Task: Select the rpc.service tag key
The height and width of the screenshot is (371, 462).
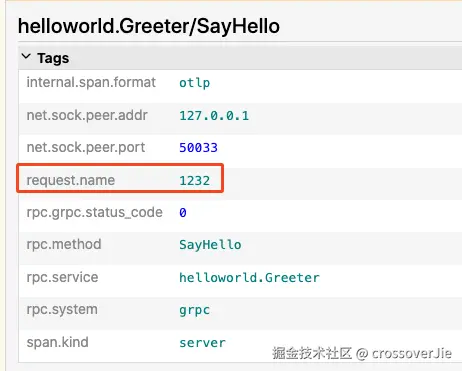Action: (62, 277)
